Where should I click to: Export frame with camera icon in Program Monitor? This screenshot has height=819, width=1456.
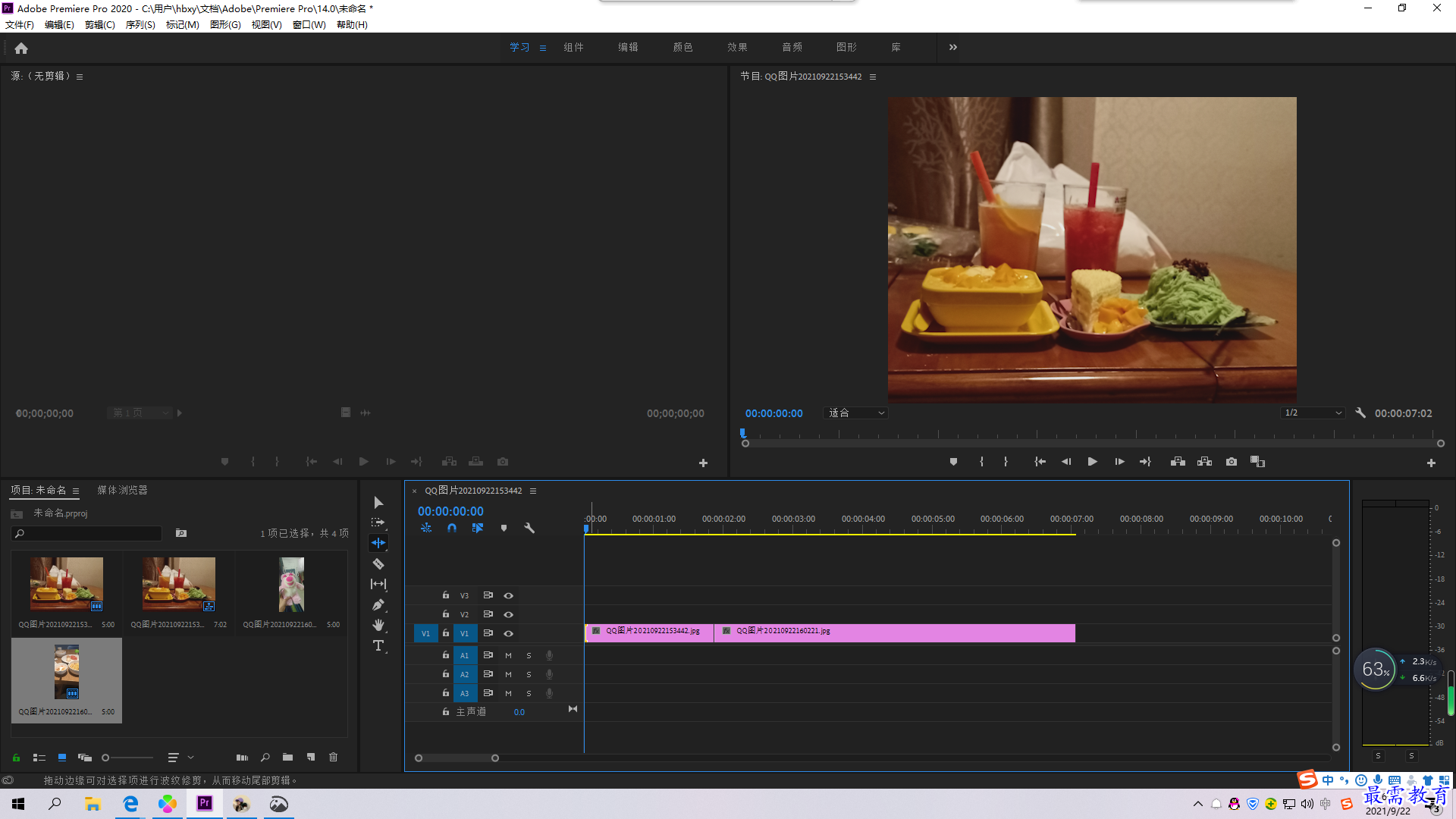coord(1232,462)
